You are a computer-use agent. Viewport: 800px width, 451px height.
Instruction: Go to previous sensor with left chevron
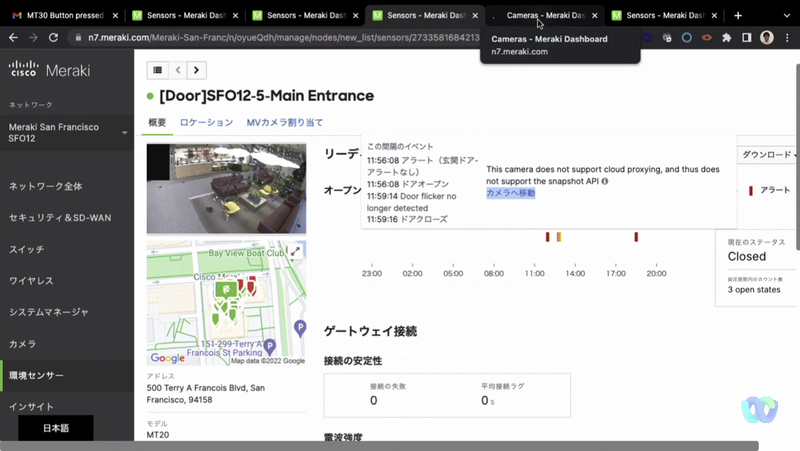point(178,70)
